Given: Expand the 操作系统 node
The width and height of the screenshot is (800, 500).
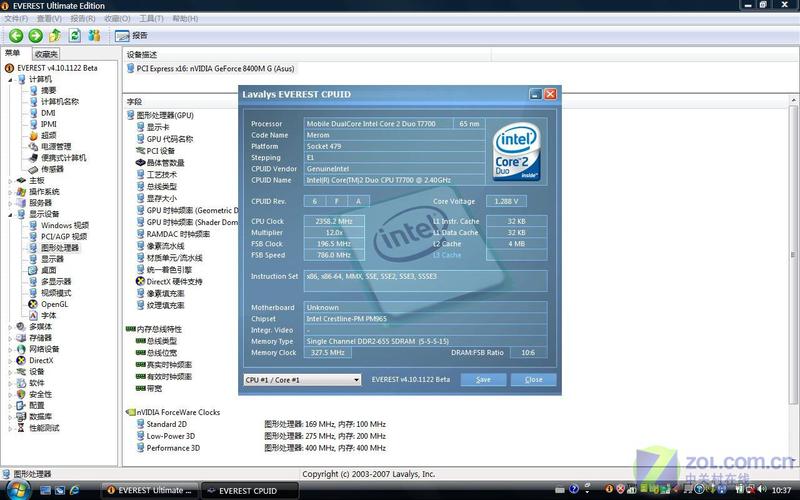Looking at the screenshot, I should (x=10, y=192).
